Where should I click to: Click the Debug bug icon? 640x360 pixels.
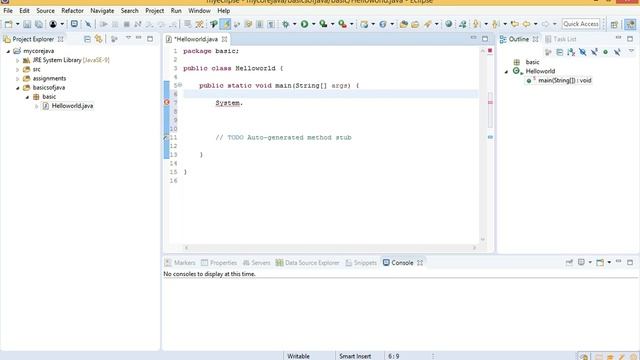pos(286,24)
